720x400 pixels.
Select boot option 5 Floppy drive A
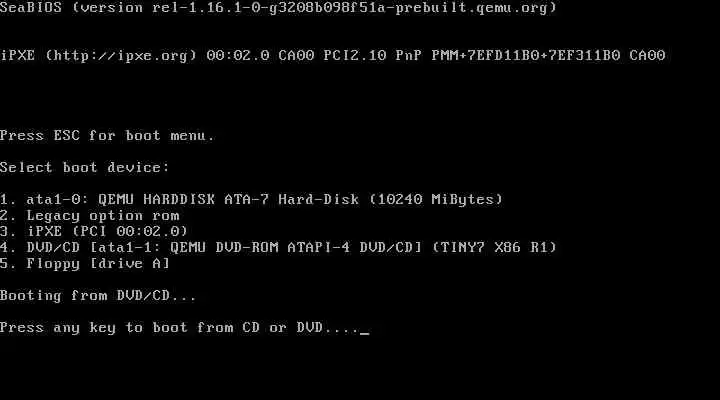point(85,263)
